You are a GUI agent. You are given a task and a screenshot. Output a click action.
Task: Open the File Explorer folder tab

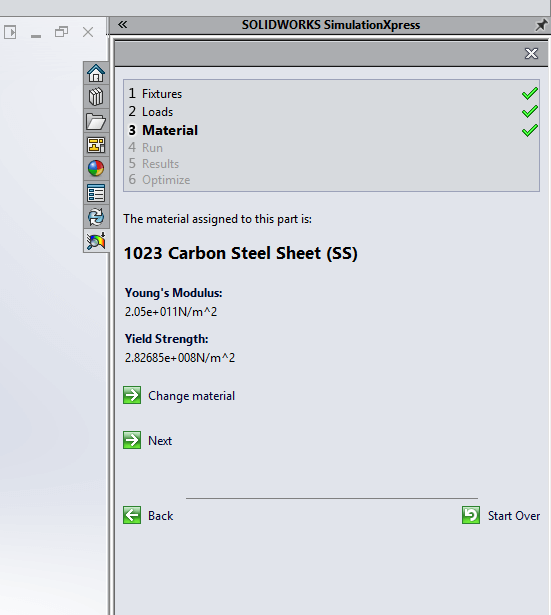pyautogui.click(x=96, y=121)
